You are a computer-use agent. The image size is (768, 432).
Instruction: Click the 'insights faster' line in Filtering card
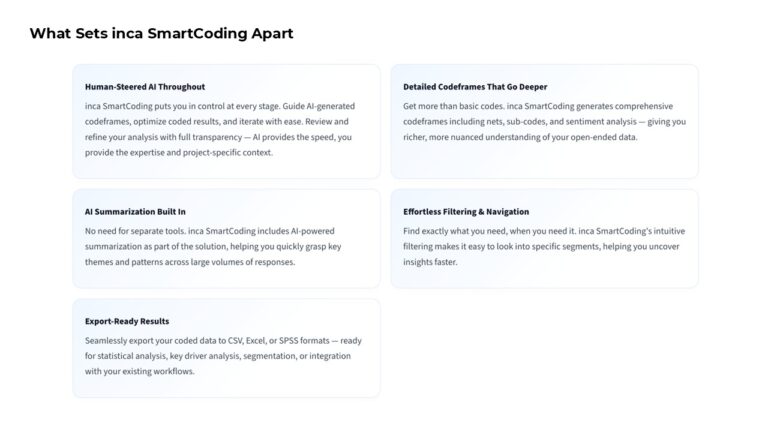430,262
